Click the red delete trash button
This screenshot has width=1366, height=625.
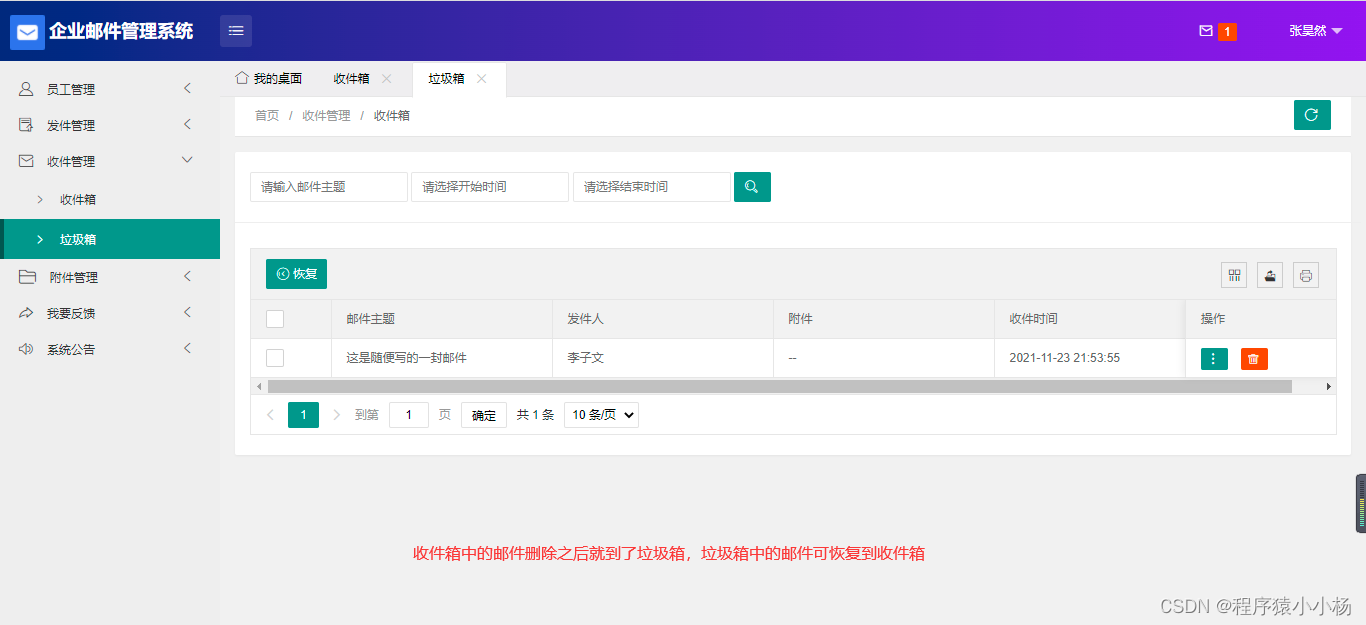coord(1254,359)
